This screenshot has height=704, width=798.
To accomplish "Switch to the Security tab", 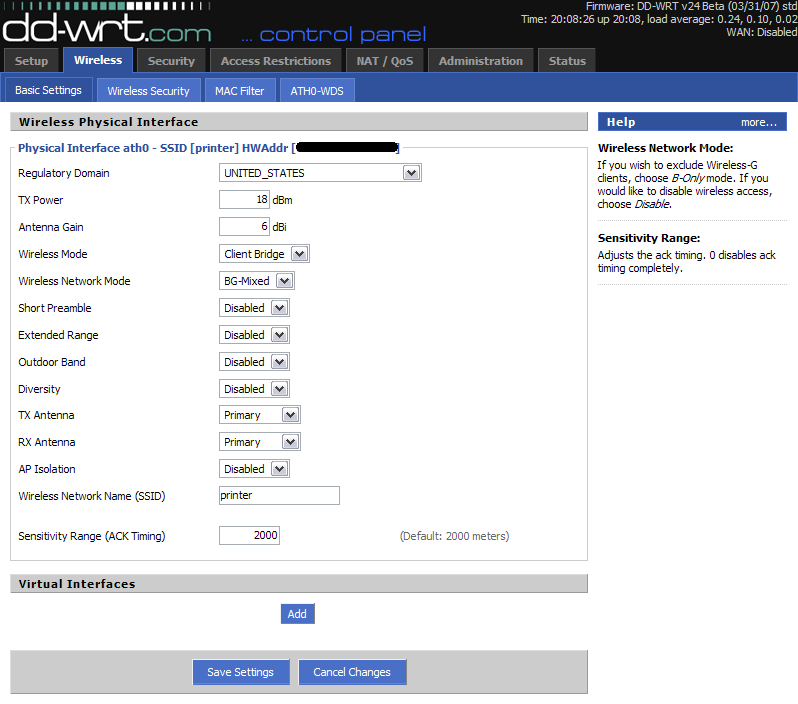I will tap(171, 61).
